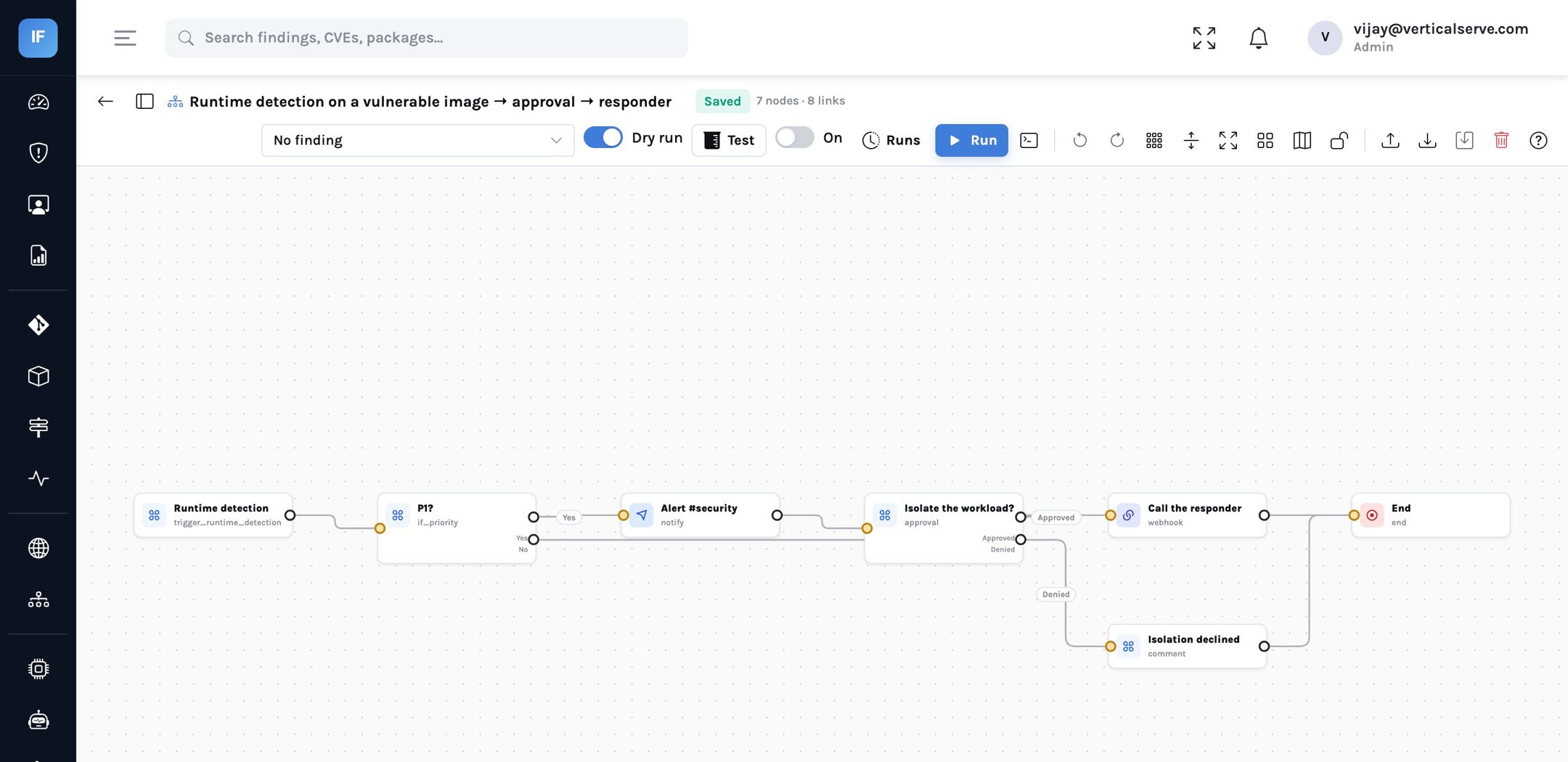
Task: Select the Call the responder webhook node
Action: pos(1187,515)
